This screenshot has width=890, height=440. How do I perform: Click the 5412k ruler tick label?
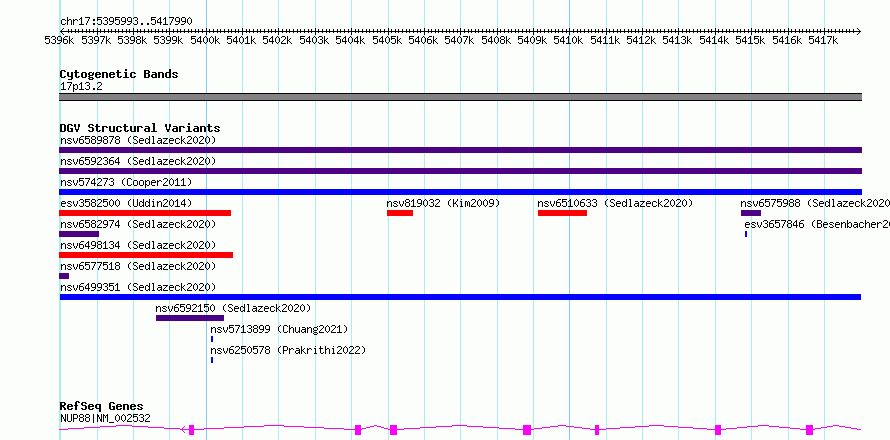[x=642, y=40]
